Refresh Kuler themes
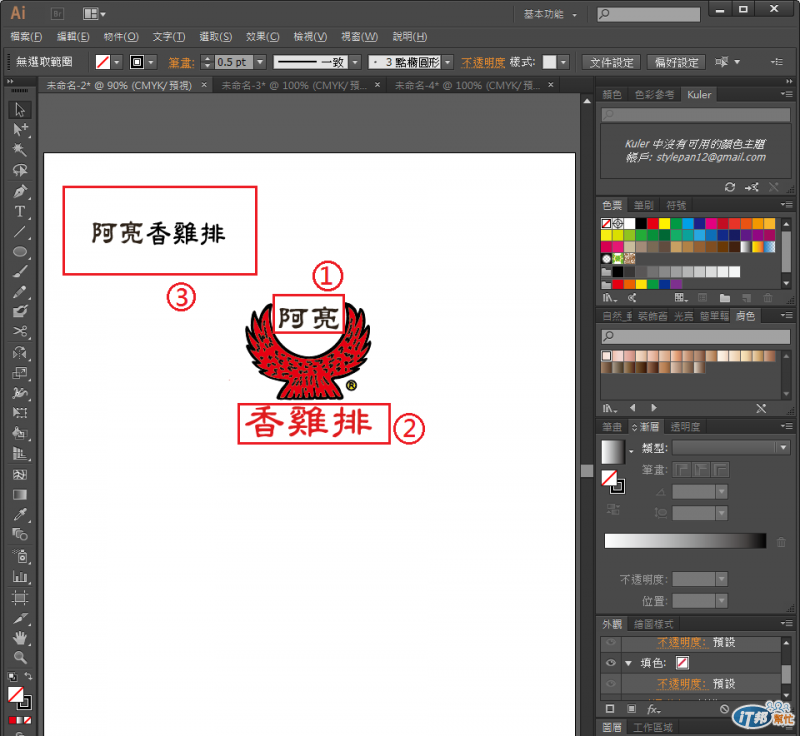 [x=730, y=187]
